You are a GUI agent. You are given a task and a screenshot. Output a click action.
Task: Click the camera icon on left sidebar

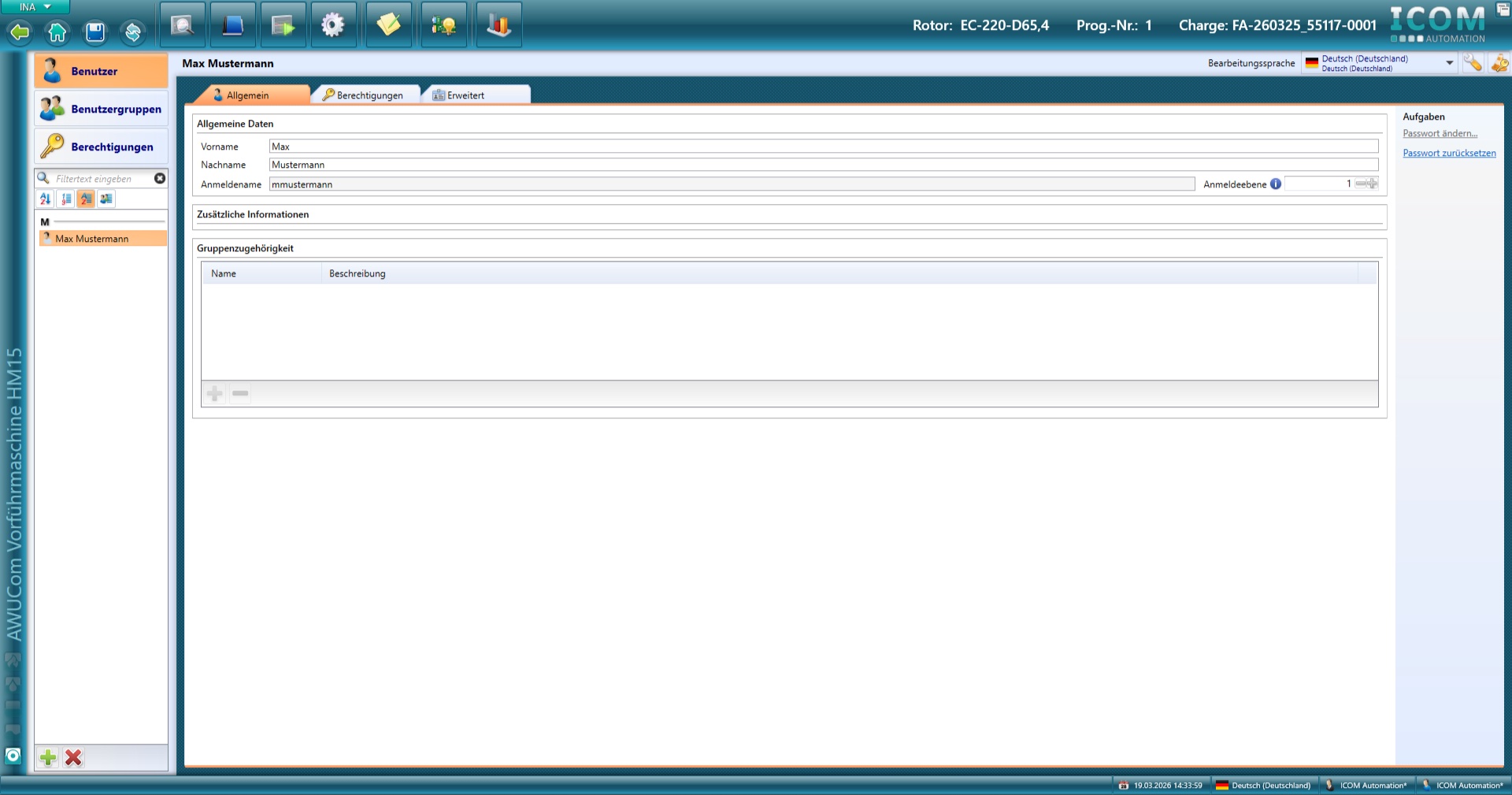point(13,756)
